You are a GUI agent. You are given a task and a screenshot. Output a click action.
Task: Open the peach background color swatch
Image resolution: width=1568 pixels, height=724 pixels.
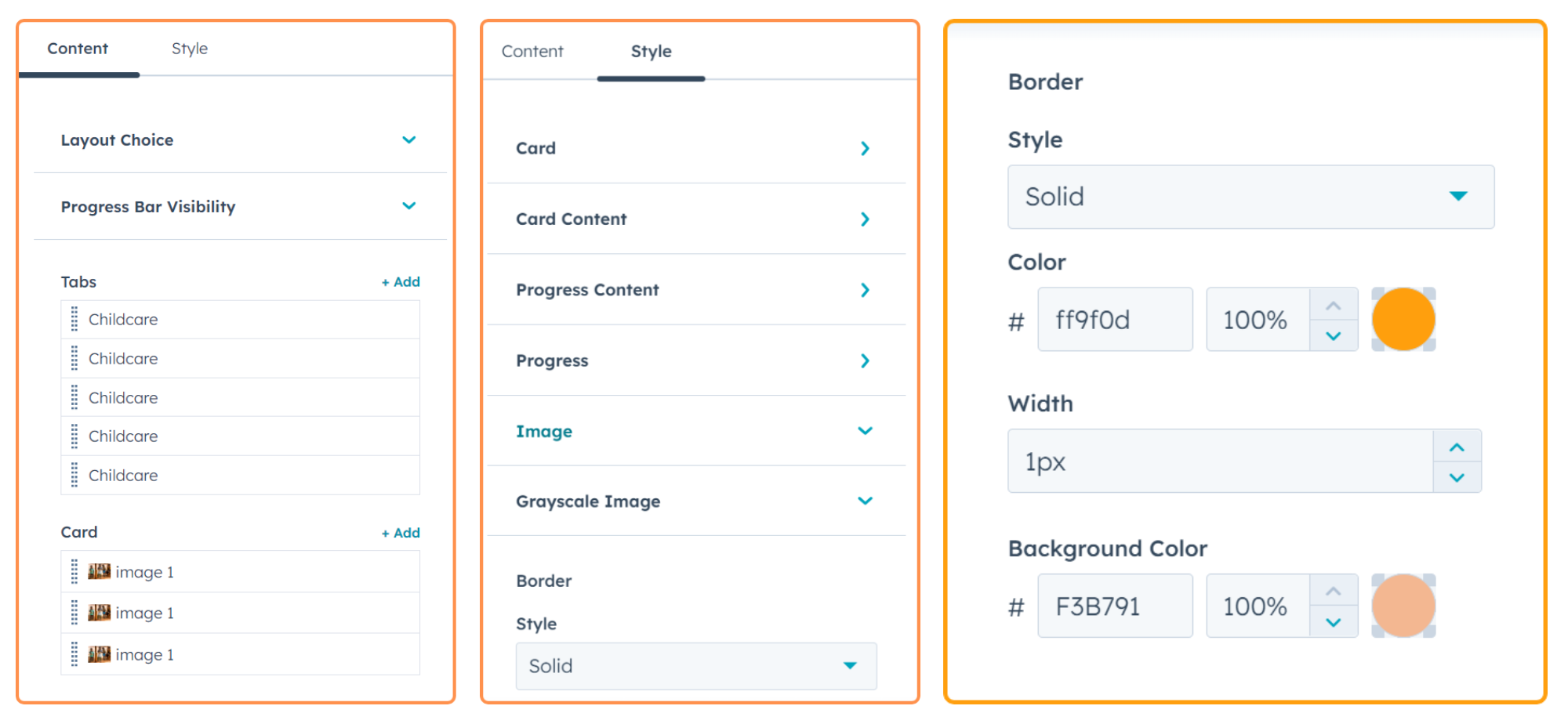click(x=1403, y=606)
